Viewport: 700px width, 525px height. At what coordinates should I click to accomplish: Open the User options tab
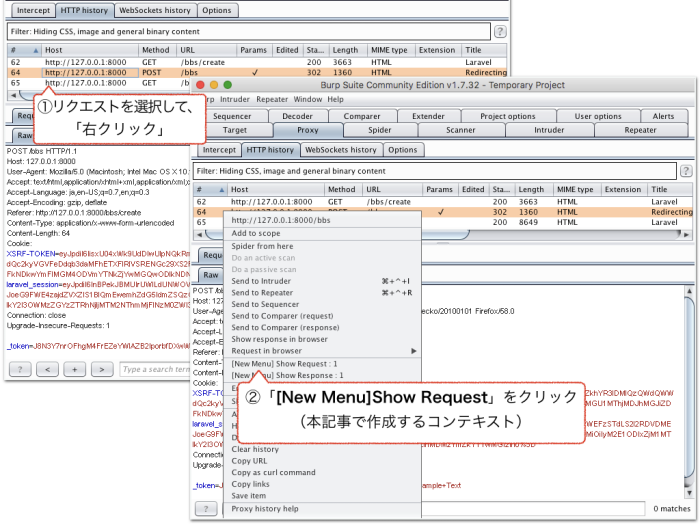click(598, 116)
